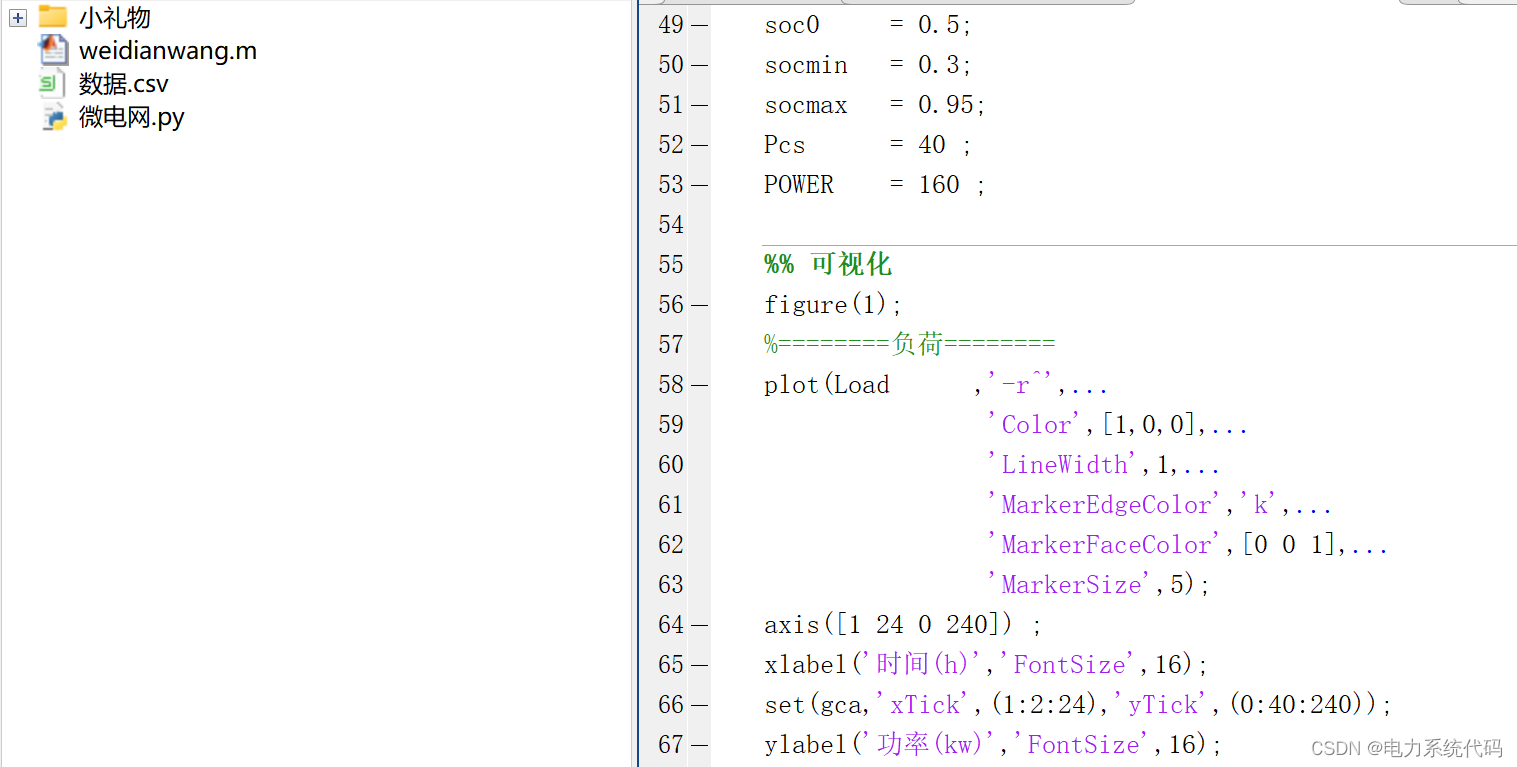The image size is (1517, 767).
Task: Expand the 小礼物 folder tree node
Action: 18,17
